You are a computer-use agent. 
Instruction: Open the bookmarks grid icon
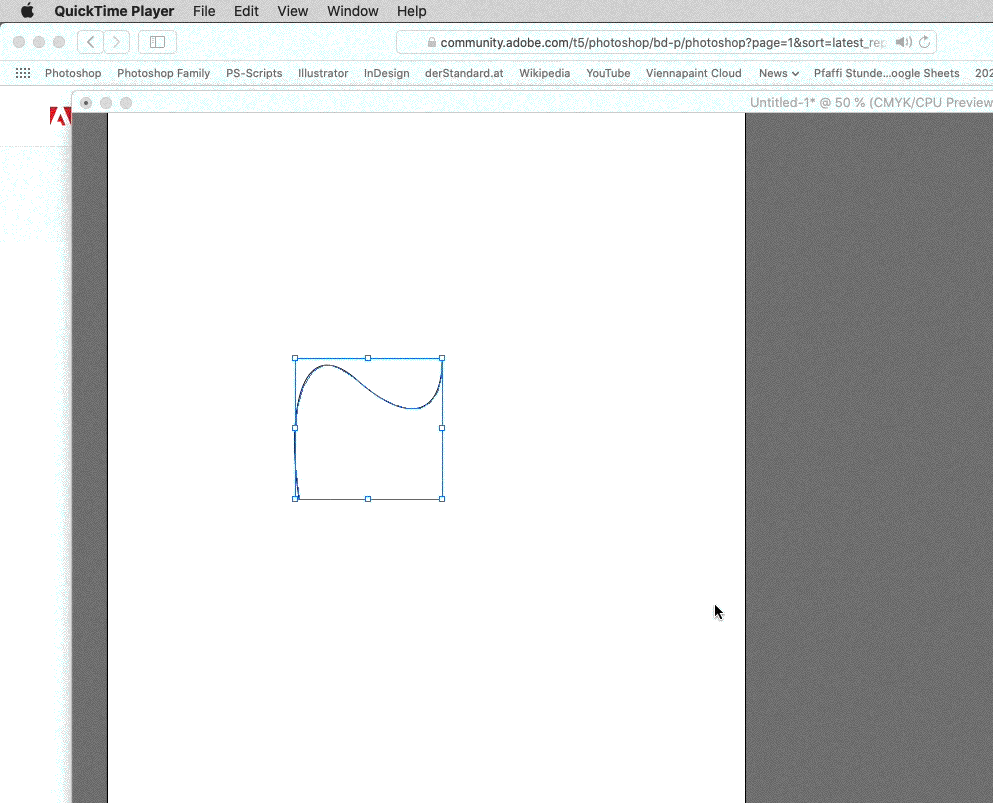[x=23, y=73]
